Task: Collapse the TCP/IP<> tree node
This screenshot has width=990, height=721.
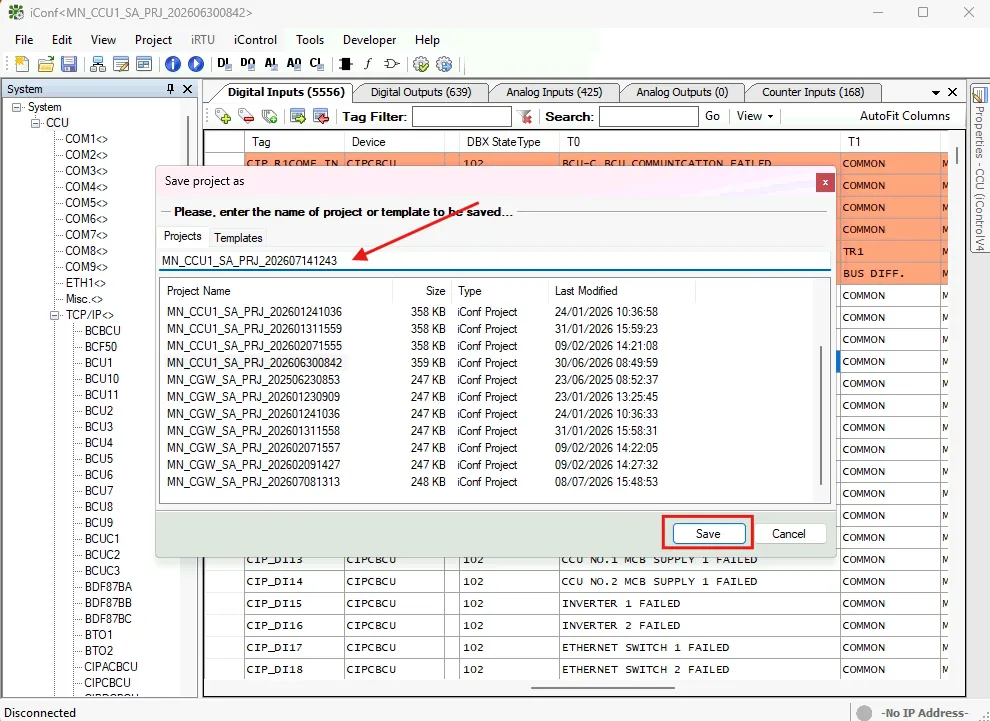Action: pyautogui.click(x=55, y=315)
